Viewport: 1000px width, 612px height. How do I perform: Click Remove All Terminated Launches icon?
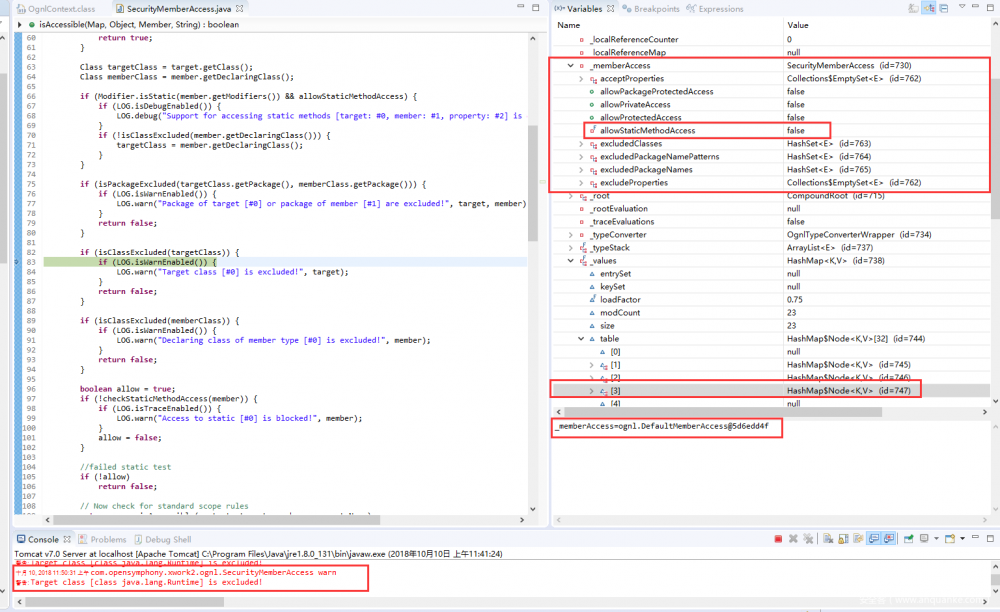point(807,539)
